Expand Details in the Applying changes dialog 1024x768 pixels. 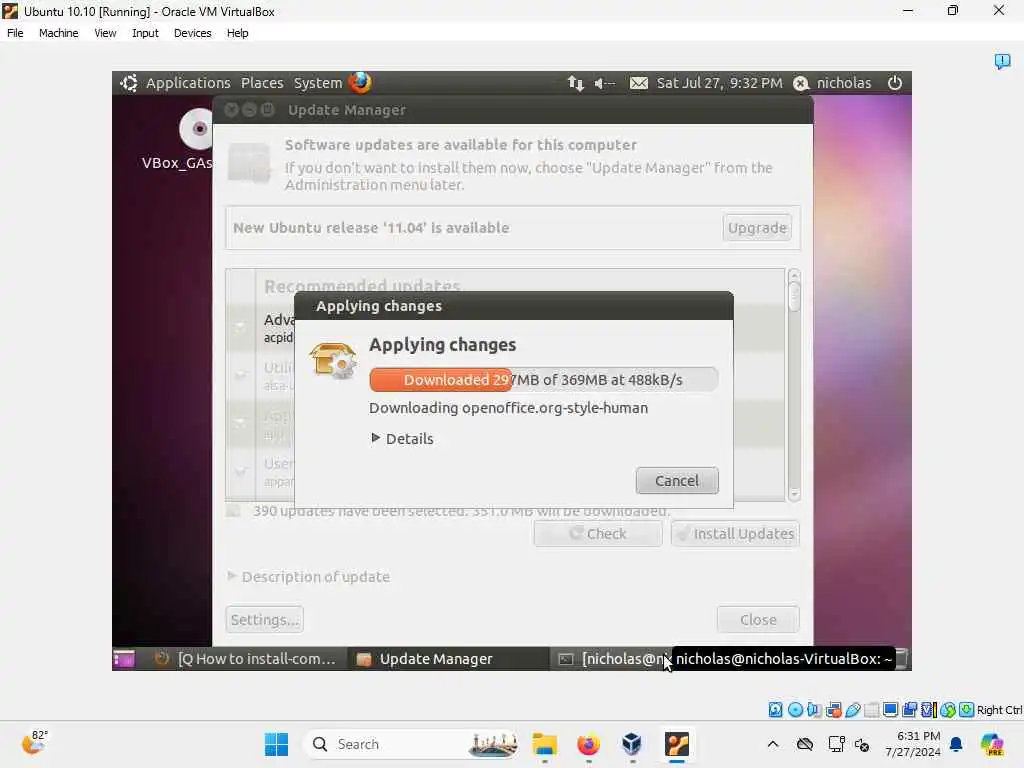click(x=402, y=439)
